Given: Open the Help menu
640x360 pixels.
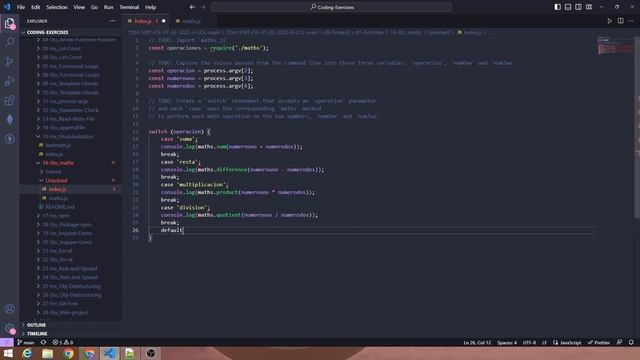Looking at the screenshot, I should point(150,7).
